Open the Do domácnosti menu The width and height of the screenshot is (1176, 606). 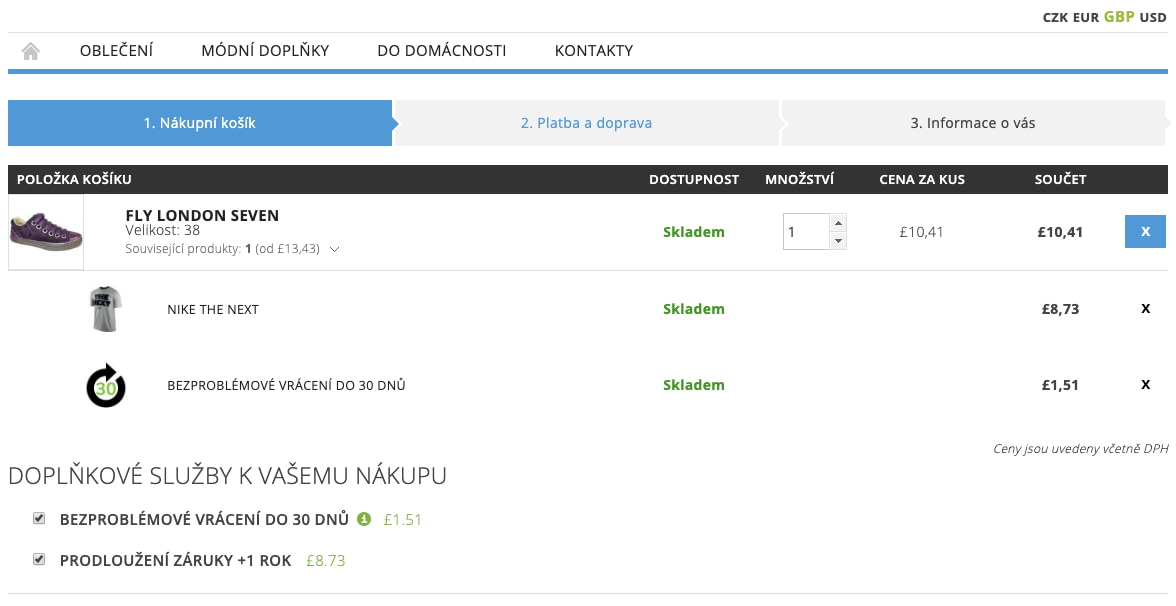coord(442,51)
